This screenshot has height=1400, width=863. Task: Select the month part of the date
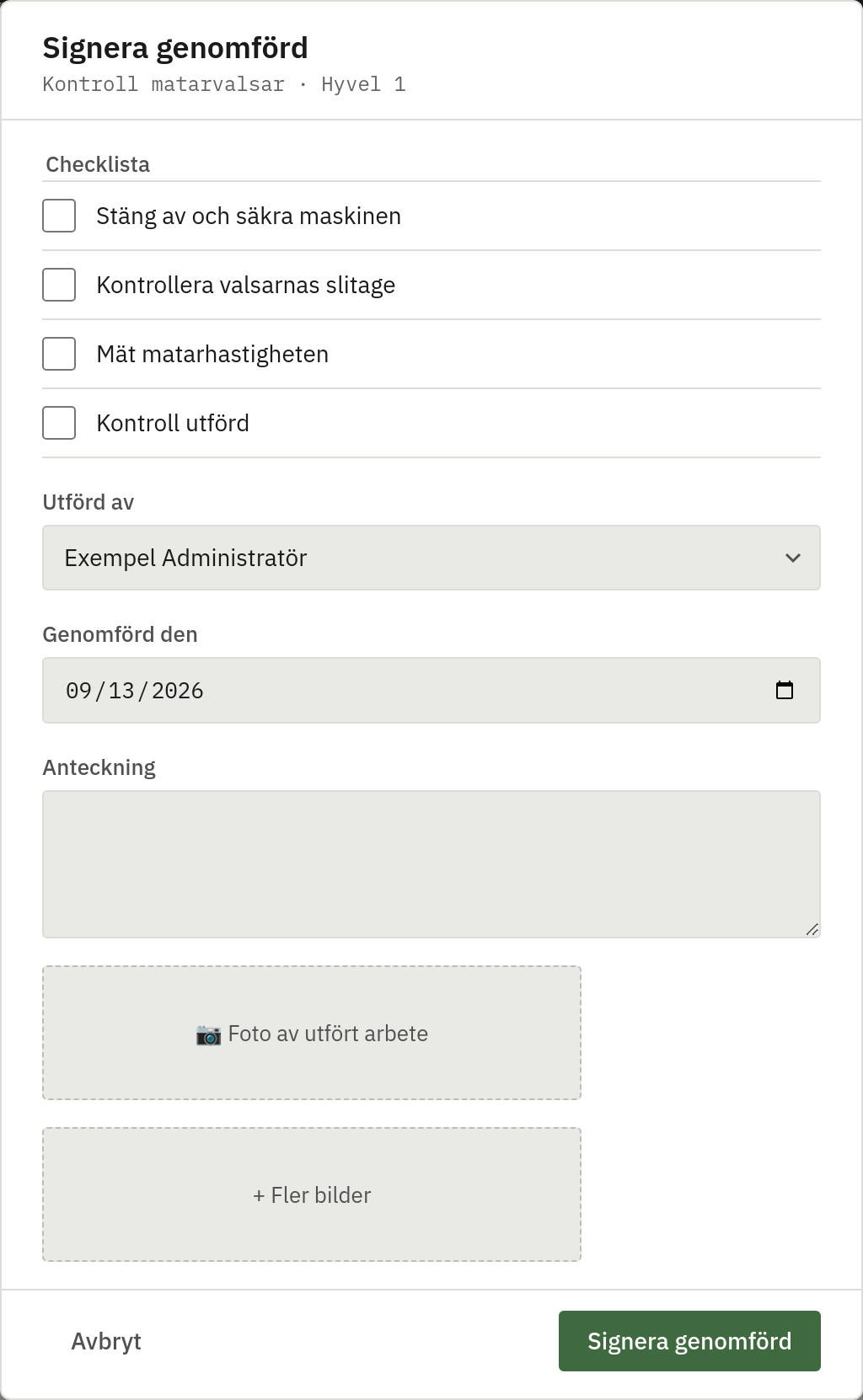tap(78, 691)
